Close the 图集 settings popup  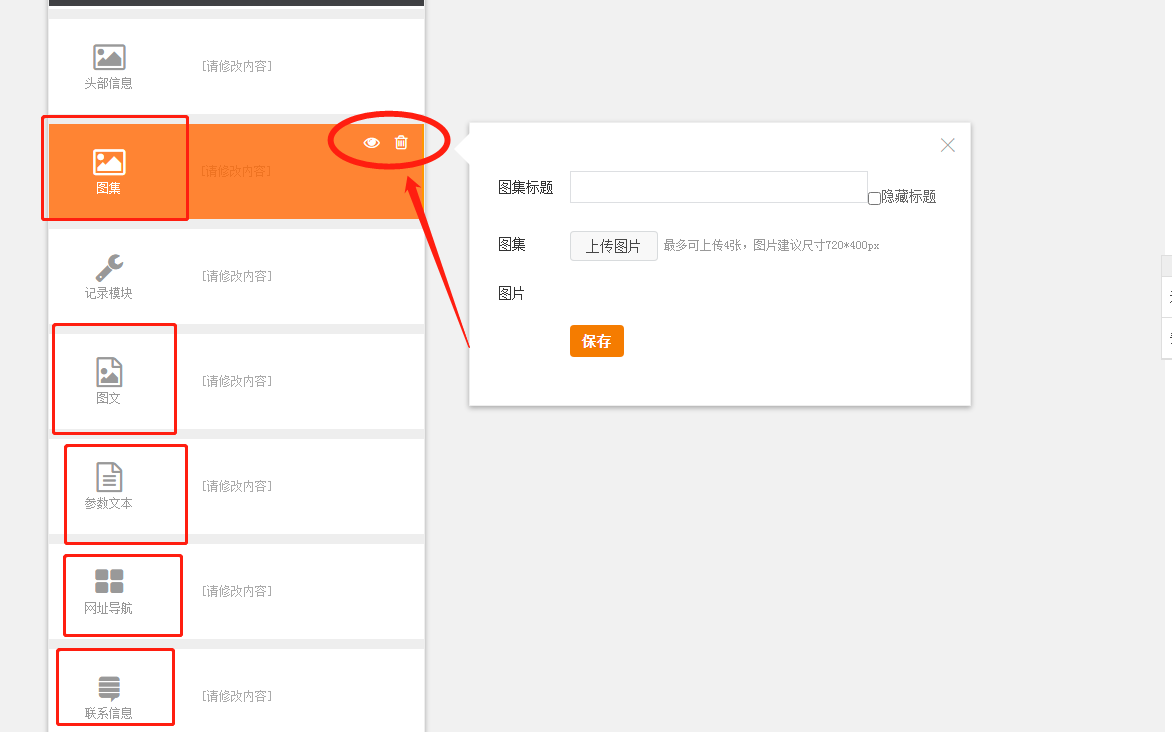tap(948, 145)
